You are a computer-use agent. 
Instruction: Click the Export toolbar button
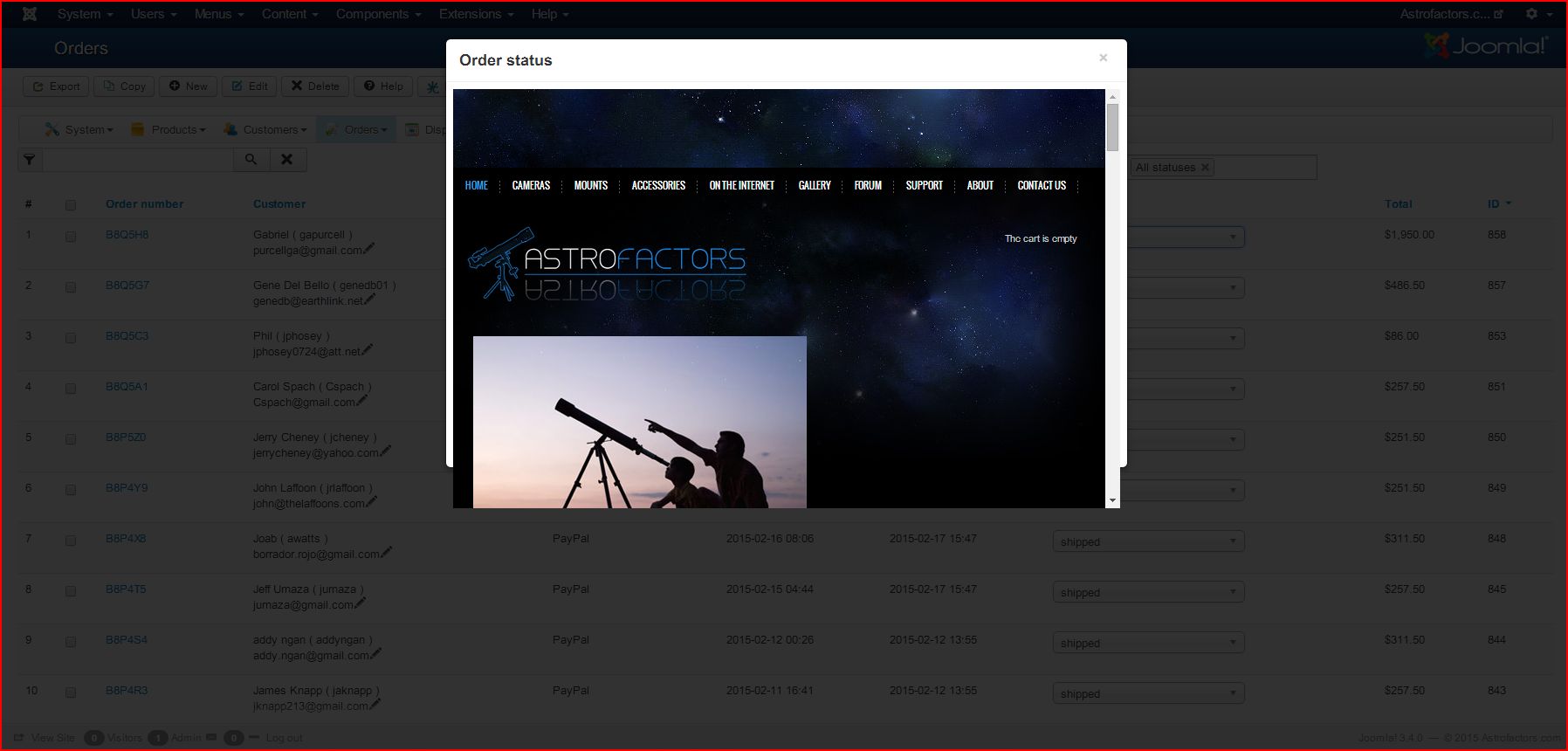(x=56, y=86)
